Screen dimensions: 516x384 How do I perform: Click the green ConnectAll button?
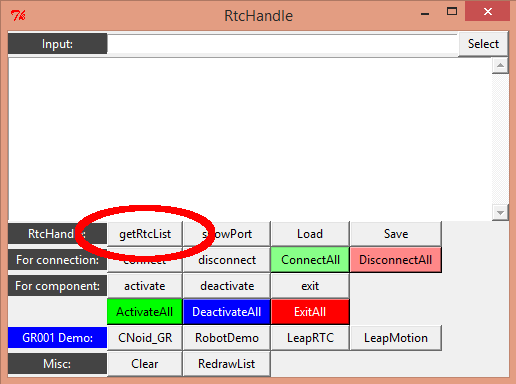310,260
